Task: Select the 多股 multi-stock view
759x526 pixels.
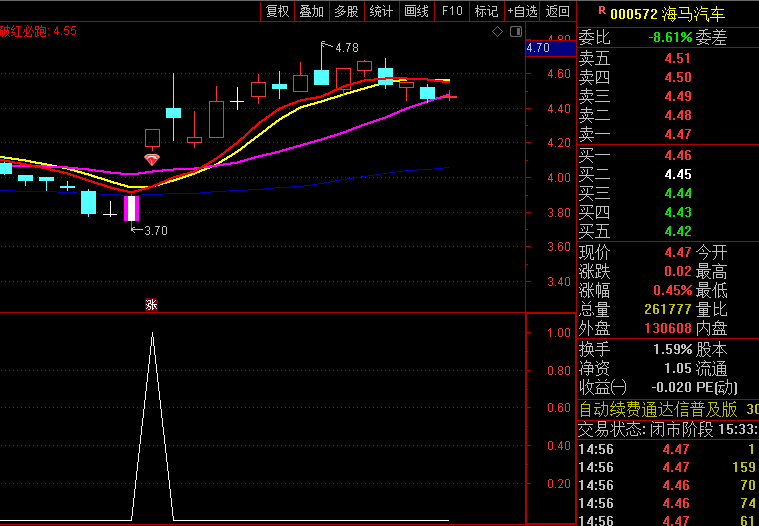Action: 347,11
